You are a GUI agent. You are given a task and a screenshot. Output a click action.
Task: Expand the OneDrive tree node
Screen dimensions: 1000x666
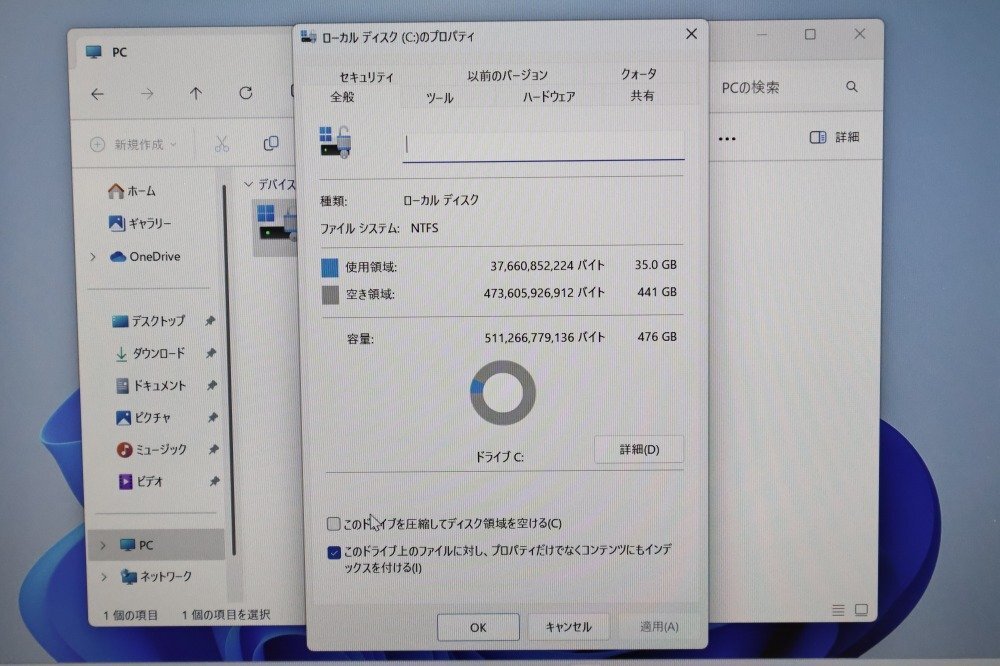94,256
